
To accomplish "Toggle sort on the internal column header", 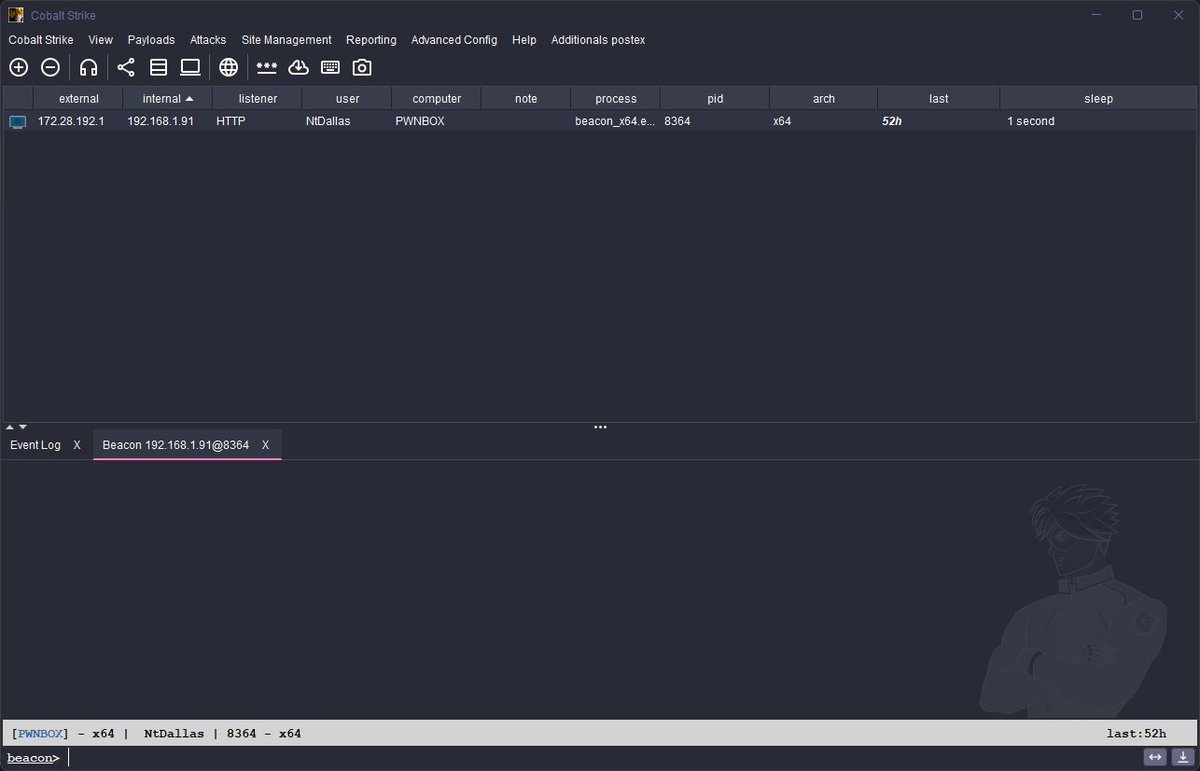I will 168,98.
